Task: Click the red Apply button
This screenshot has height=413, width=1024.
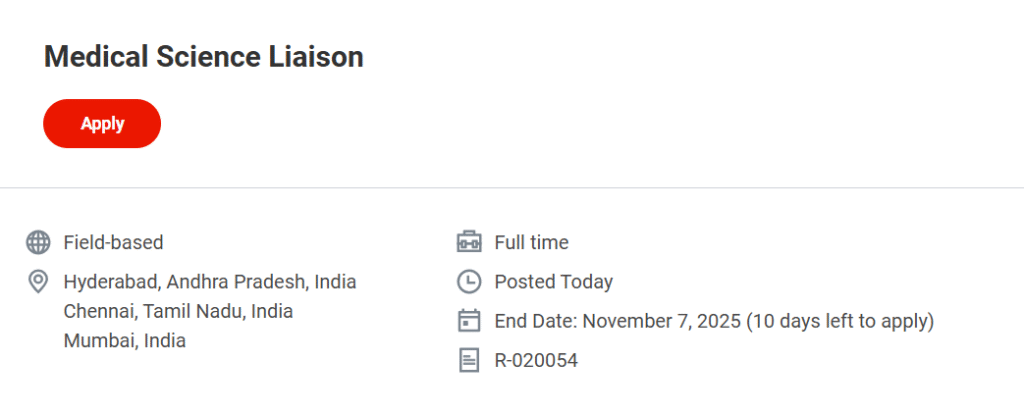Action: [102, 124]
